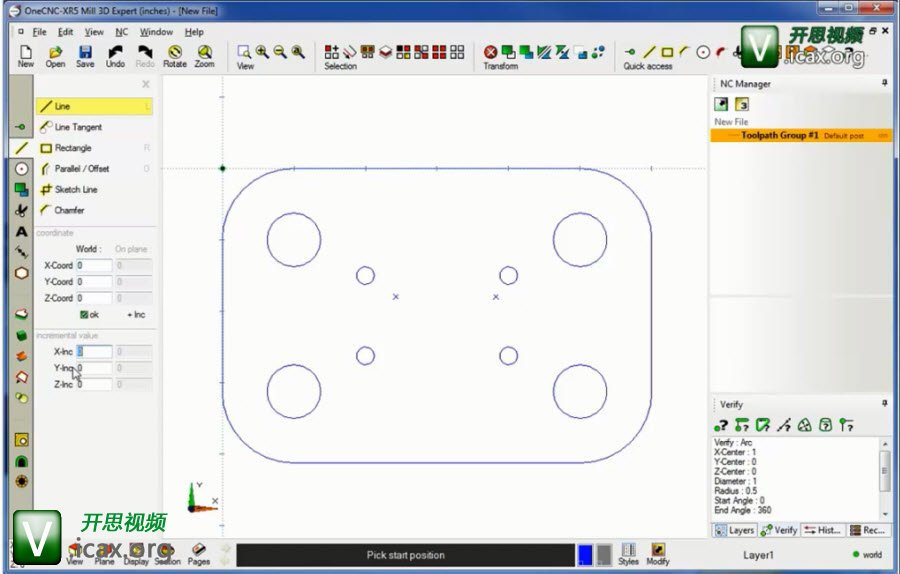Image resolution: width=900 pixels, height=574 pixels.
Task: Open the Edit menu
Action: tap(65, 32)
